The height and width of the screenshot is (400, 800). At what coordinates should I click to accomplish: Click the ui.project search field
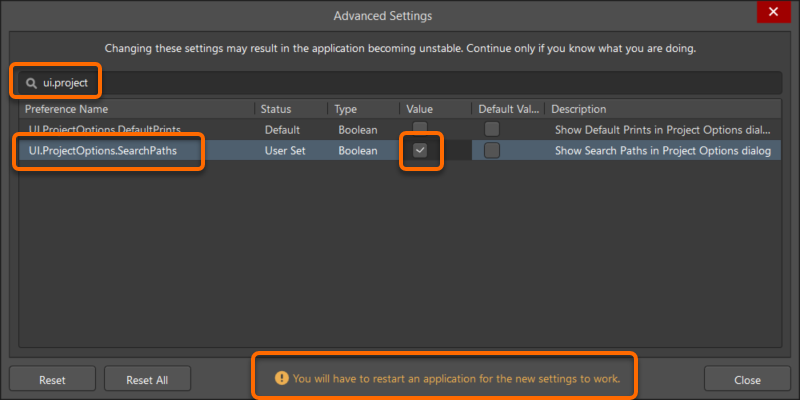point(400,82)
